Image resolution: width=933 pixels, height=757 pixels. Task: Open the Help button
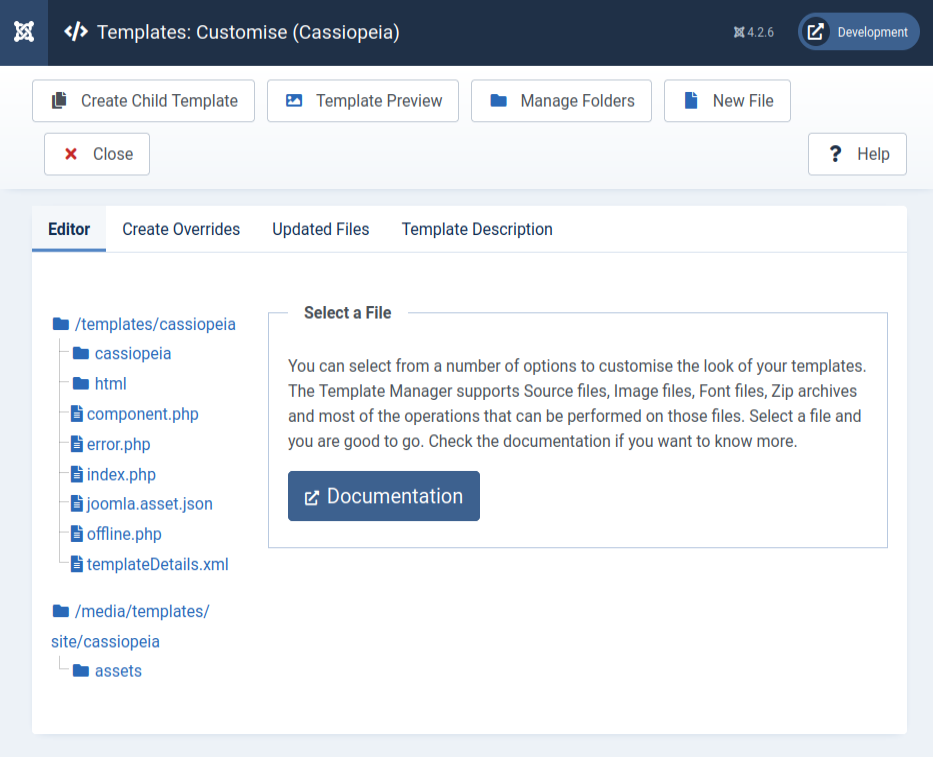click(x=857, y=154)
